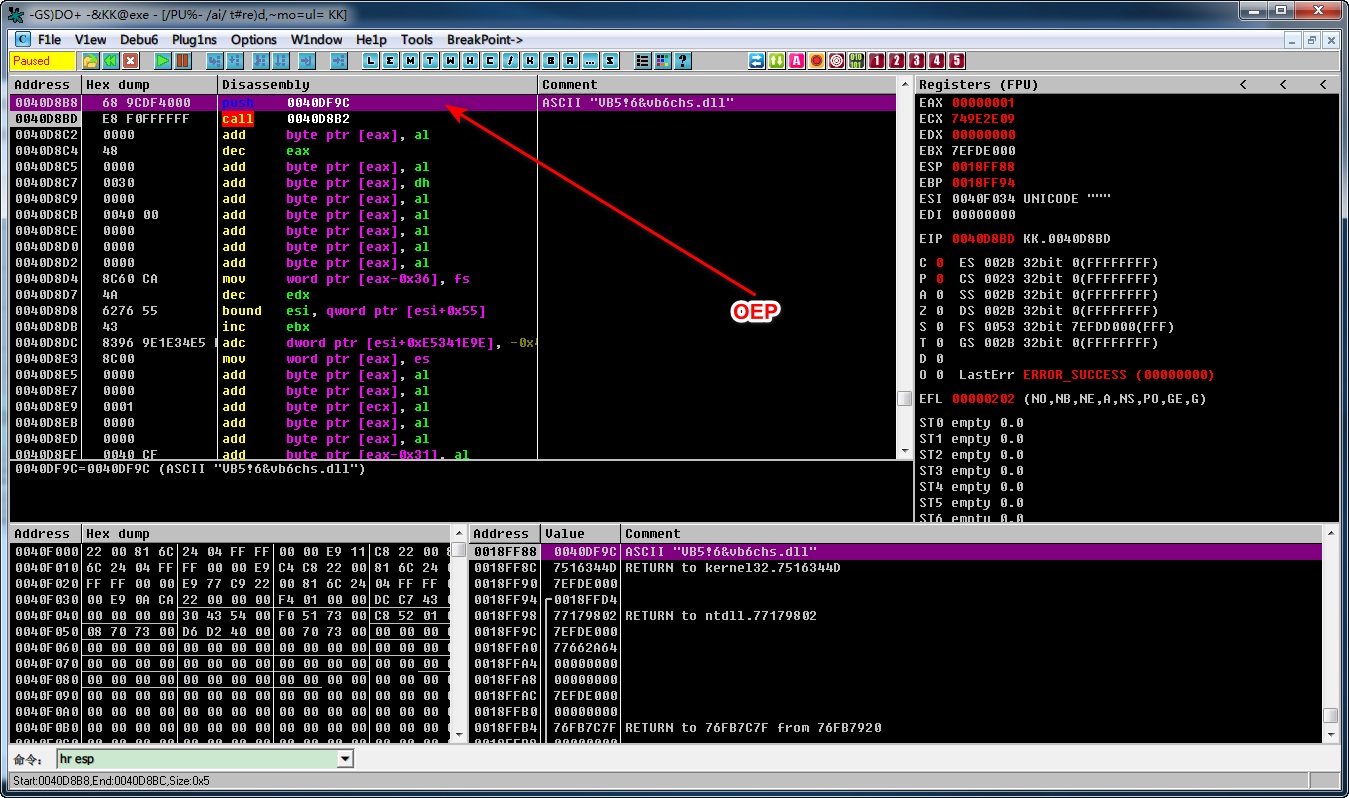Show CPU window via C button

pos(490,61)
